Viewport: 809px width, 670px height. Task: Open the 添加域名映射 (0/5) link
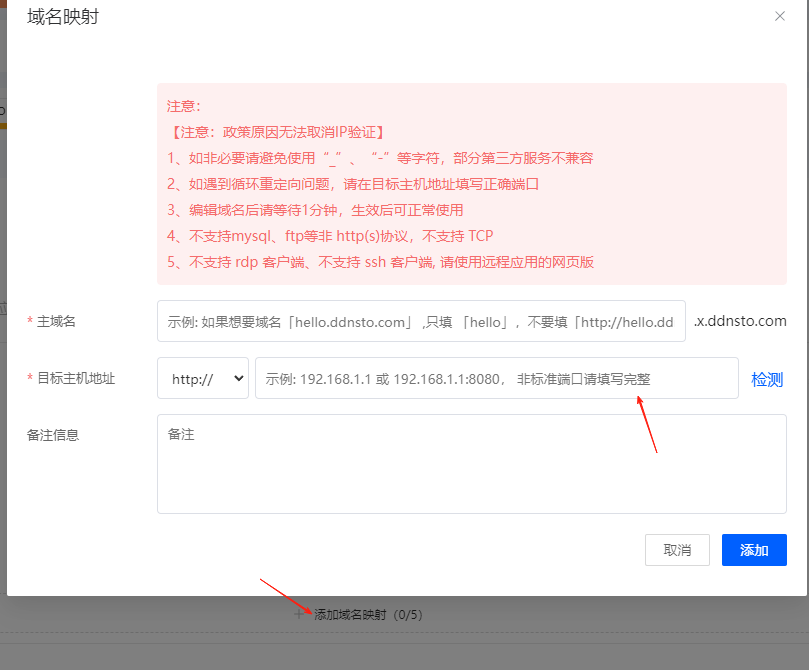(x=368, y=614)
